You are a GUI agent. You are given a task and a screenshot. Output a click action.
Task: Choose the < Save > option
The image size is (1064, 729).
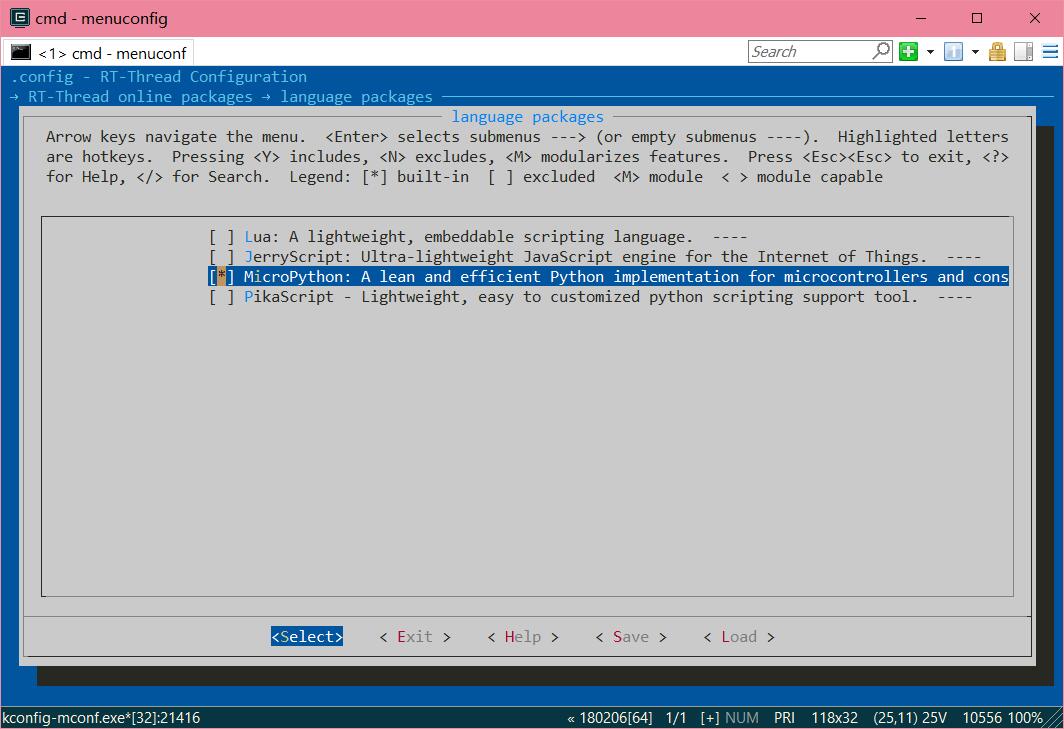pos(630,637)
